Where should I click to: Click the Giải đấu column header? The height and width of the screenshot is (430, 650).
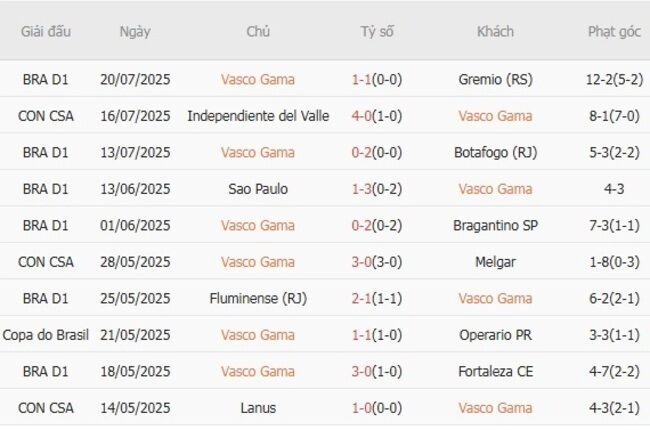[x=46, y=32]
